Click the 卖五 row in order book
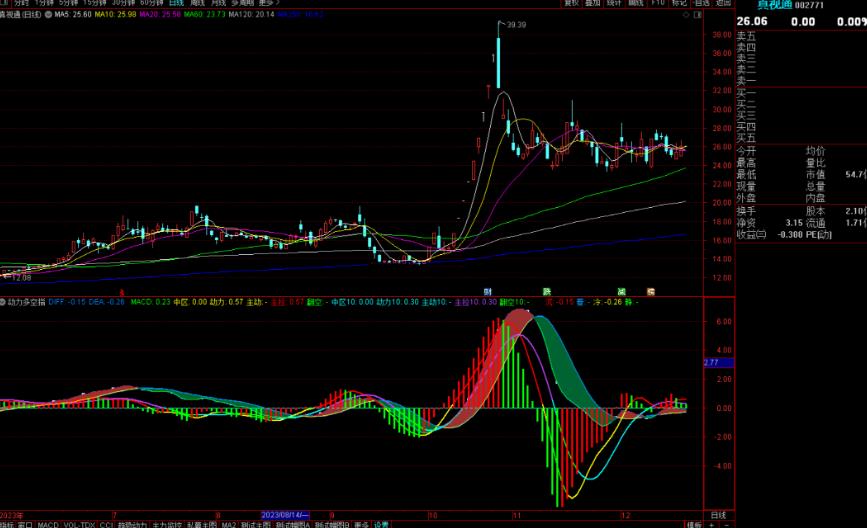 tap(746, 36)
